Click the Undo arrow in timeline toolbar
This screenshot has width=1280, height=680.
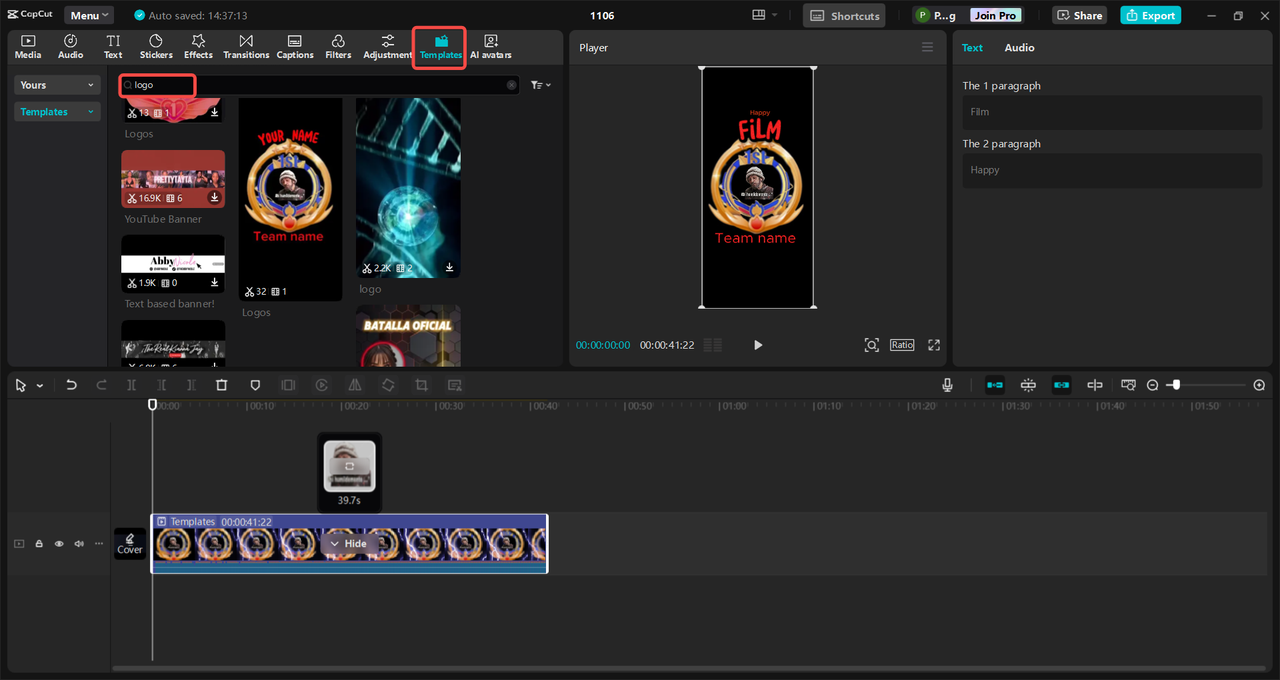click(71, 385)
